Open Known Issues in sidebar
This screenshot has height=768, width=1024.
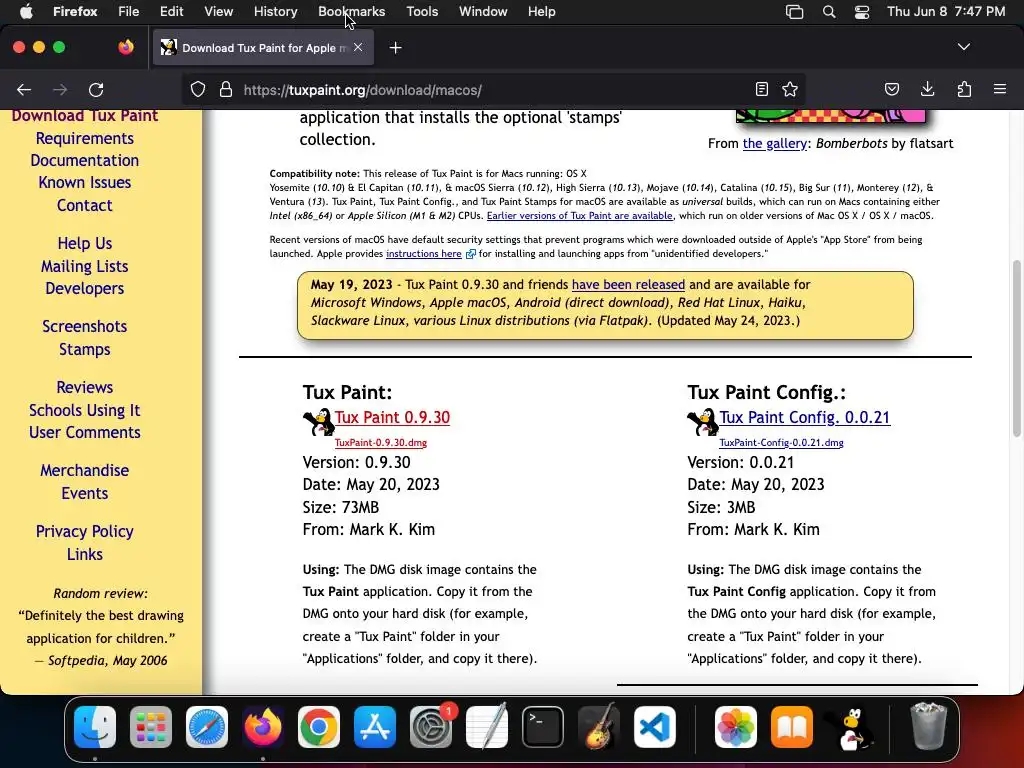[x=85, y=183]
